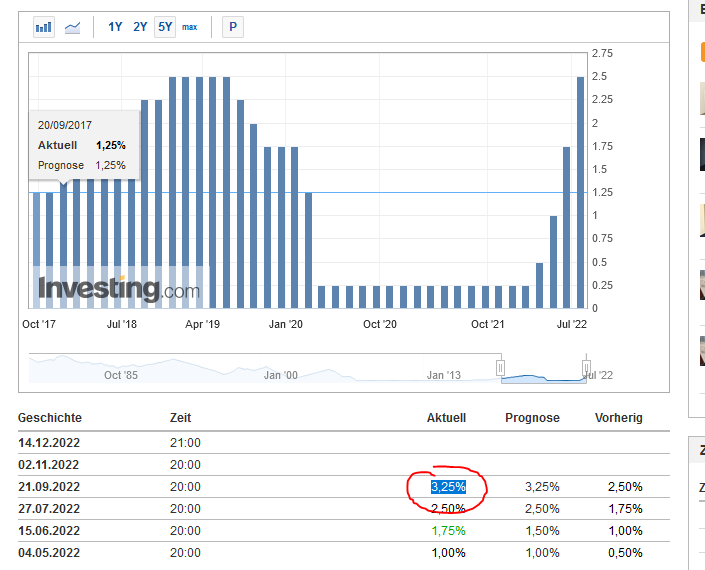
Task: Click the Jan '13 navigator label
Action: pyautogui.click(x=444, y=375)
